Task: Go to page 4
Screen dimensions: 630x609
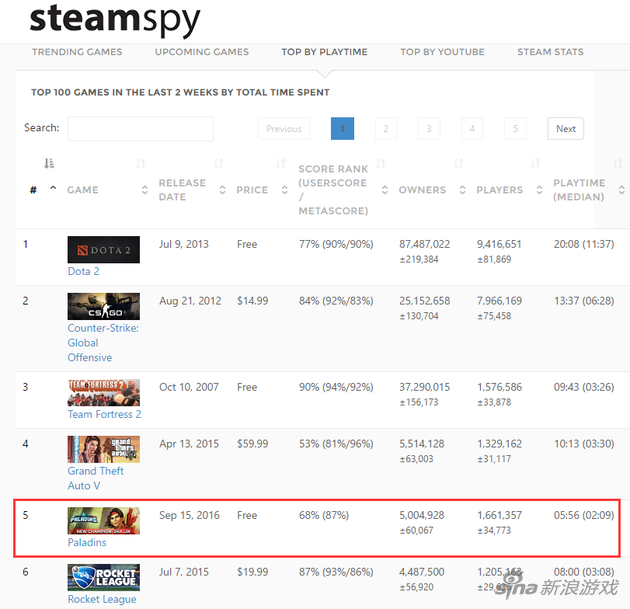Action: [472, 129]
